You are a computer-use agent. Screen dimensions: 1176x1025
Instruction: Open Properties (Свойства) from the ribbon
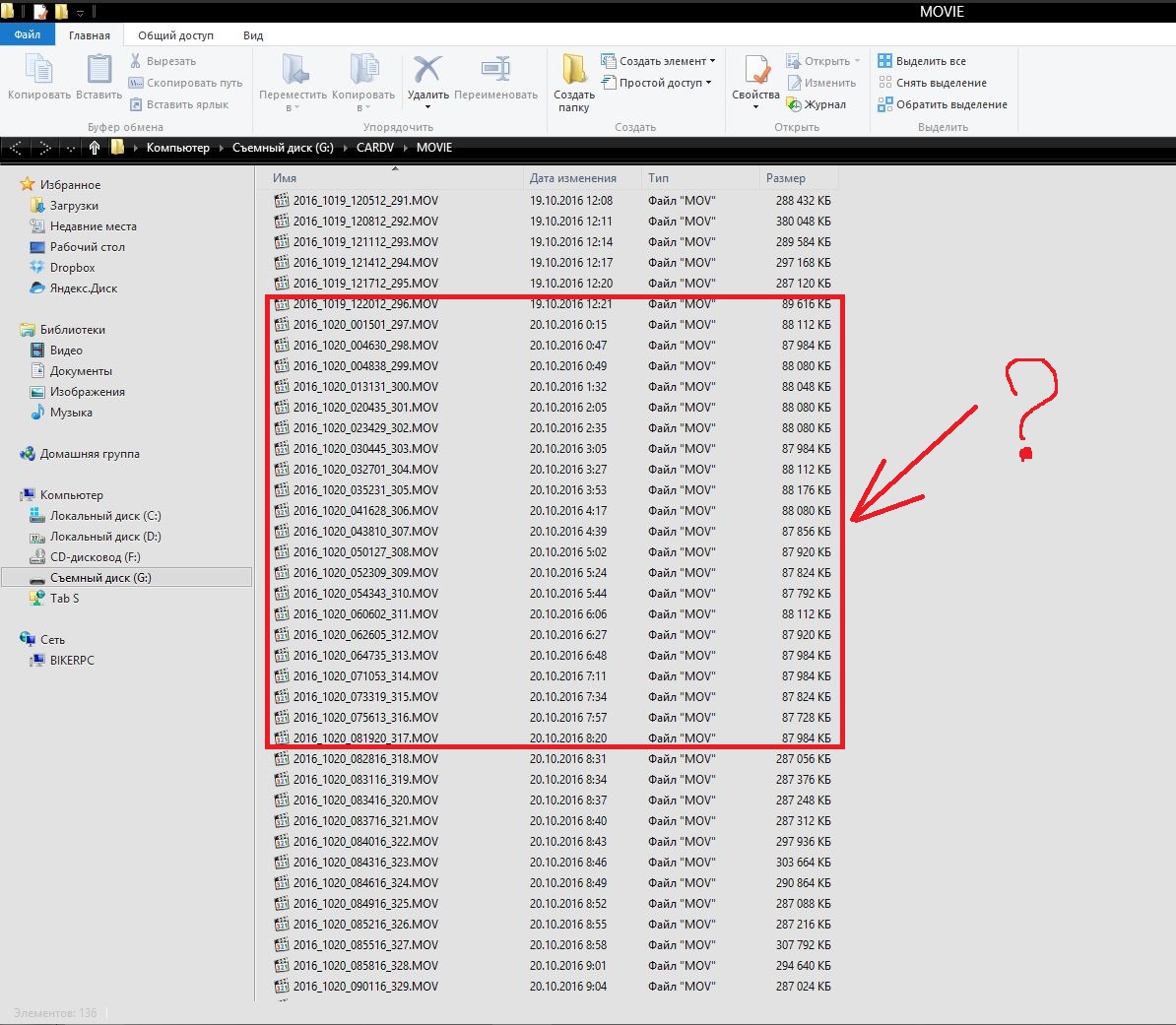pyautogui.click(x=755, y=77)
